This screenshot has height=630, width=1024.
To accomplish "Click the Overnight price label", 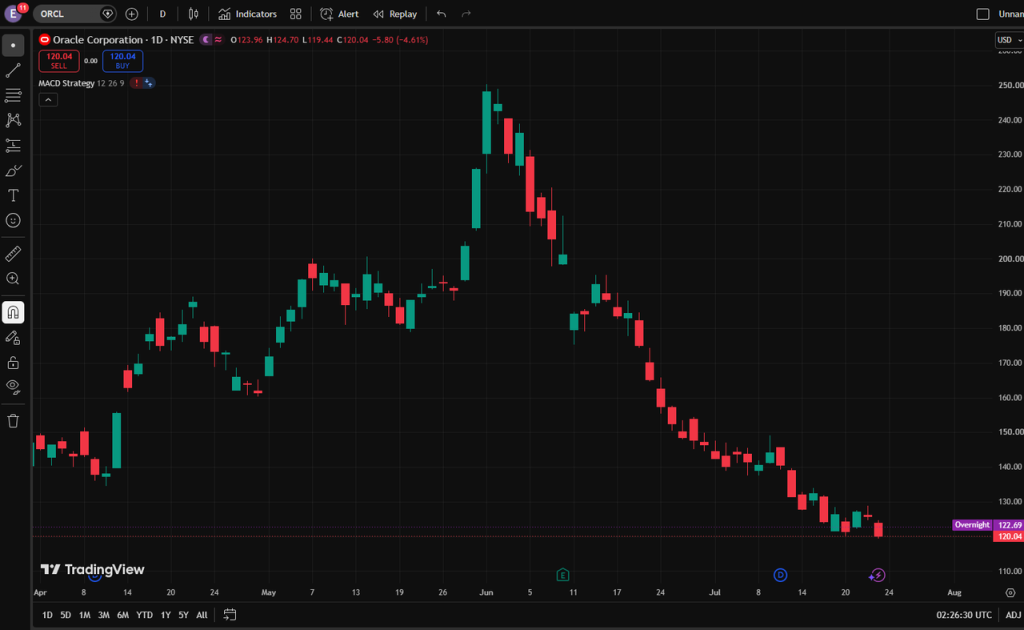I will [x=972, y=525].
